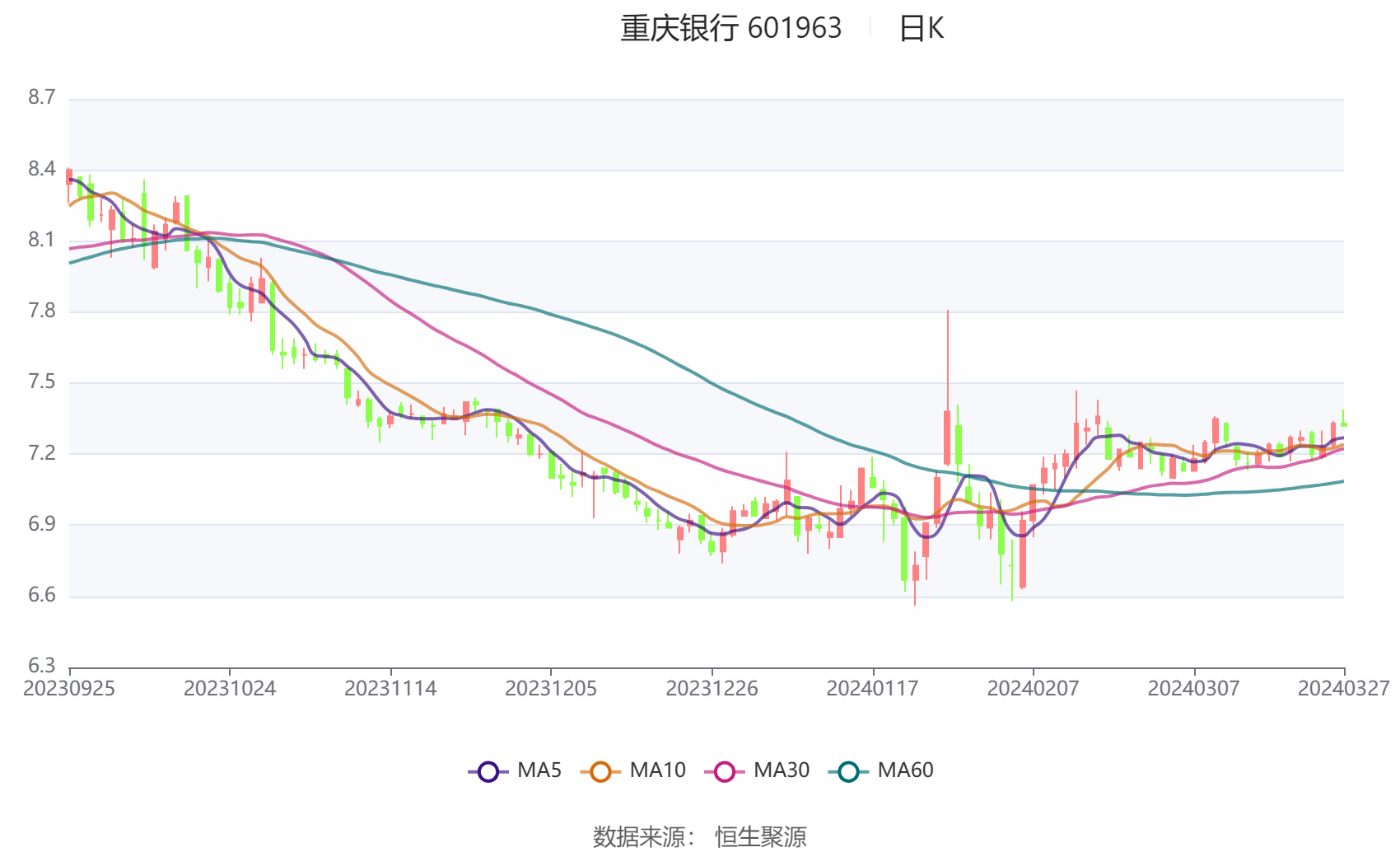Click the x-axis date 20240117
The width and height of the screenshot is (1400, 852).
point(872,689)
